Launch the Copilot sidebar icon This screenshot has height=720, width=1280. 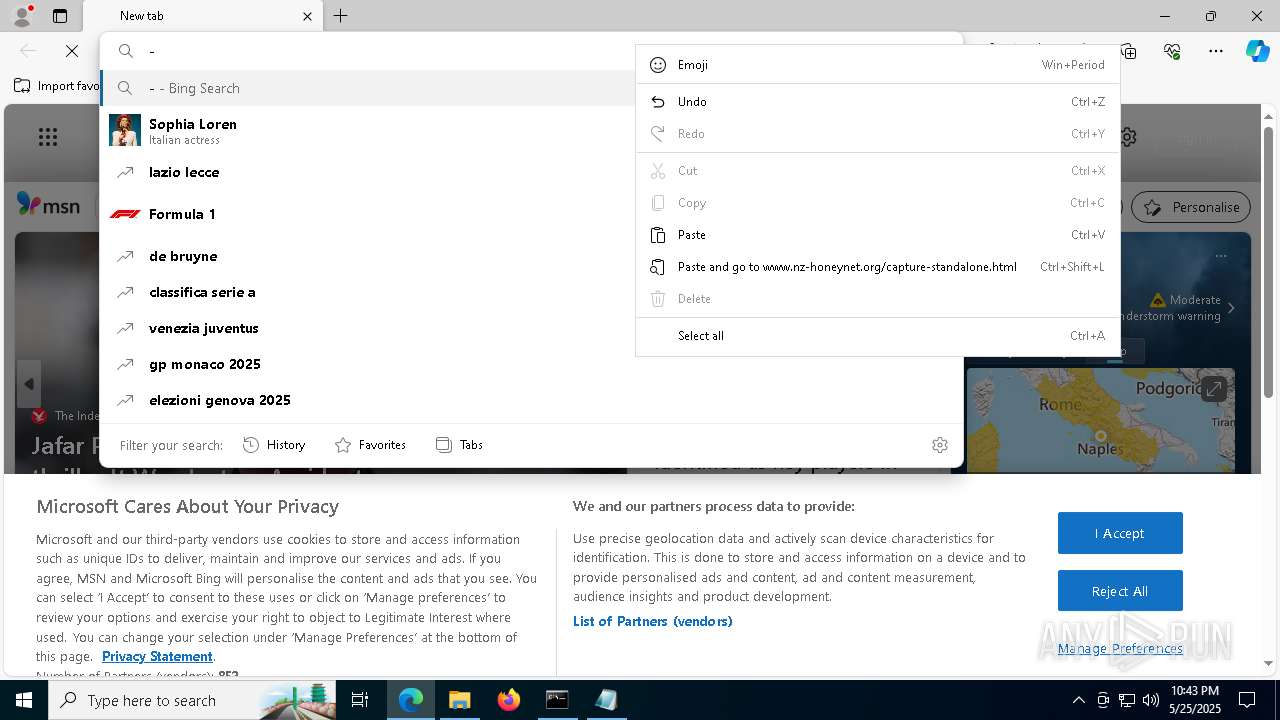coord(1257,51)
